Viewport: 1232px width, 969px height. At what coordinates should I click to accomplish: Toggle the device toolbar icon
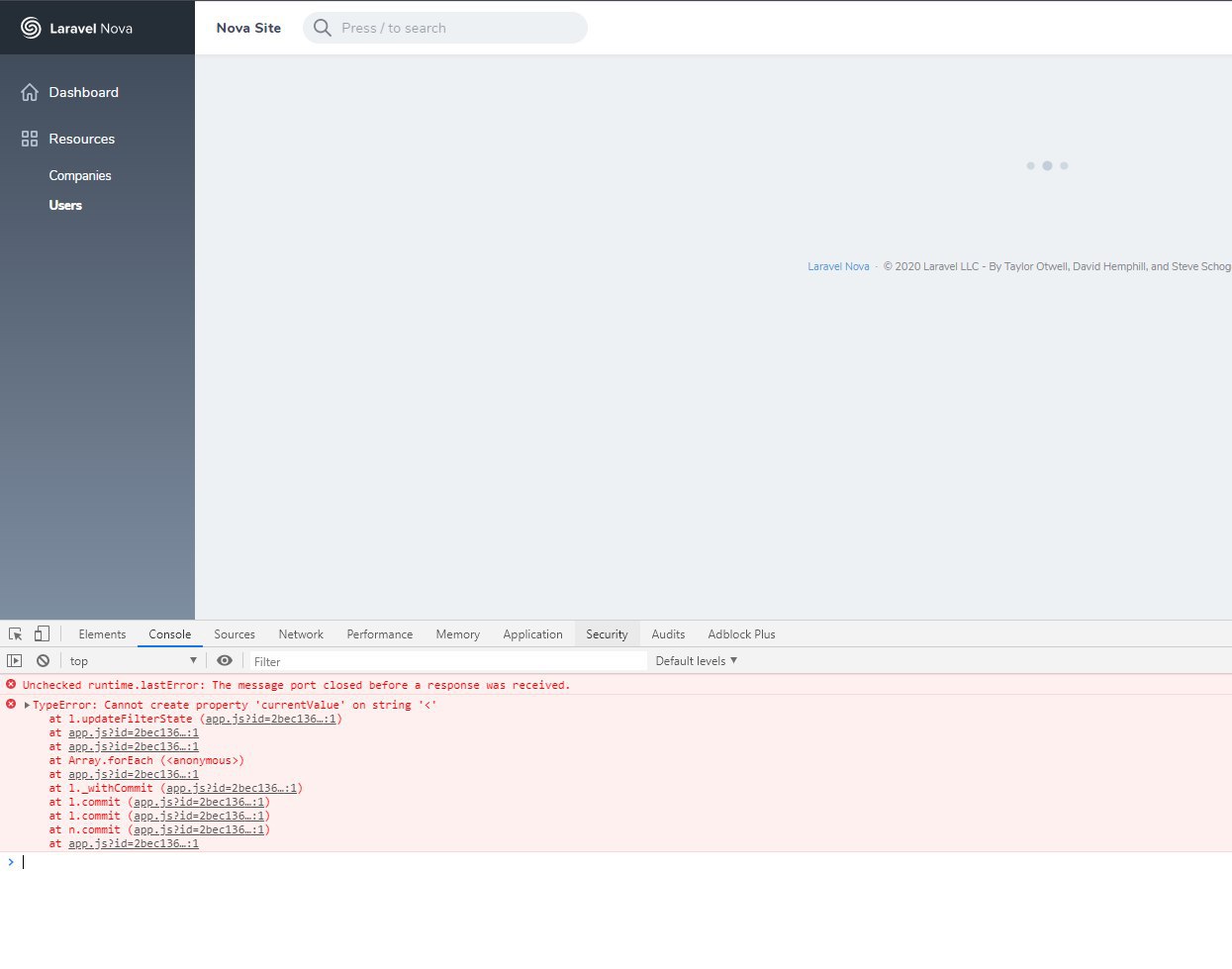(42, 633)
